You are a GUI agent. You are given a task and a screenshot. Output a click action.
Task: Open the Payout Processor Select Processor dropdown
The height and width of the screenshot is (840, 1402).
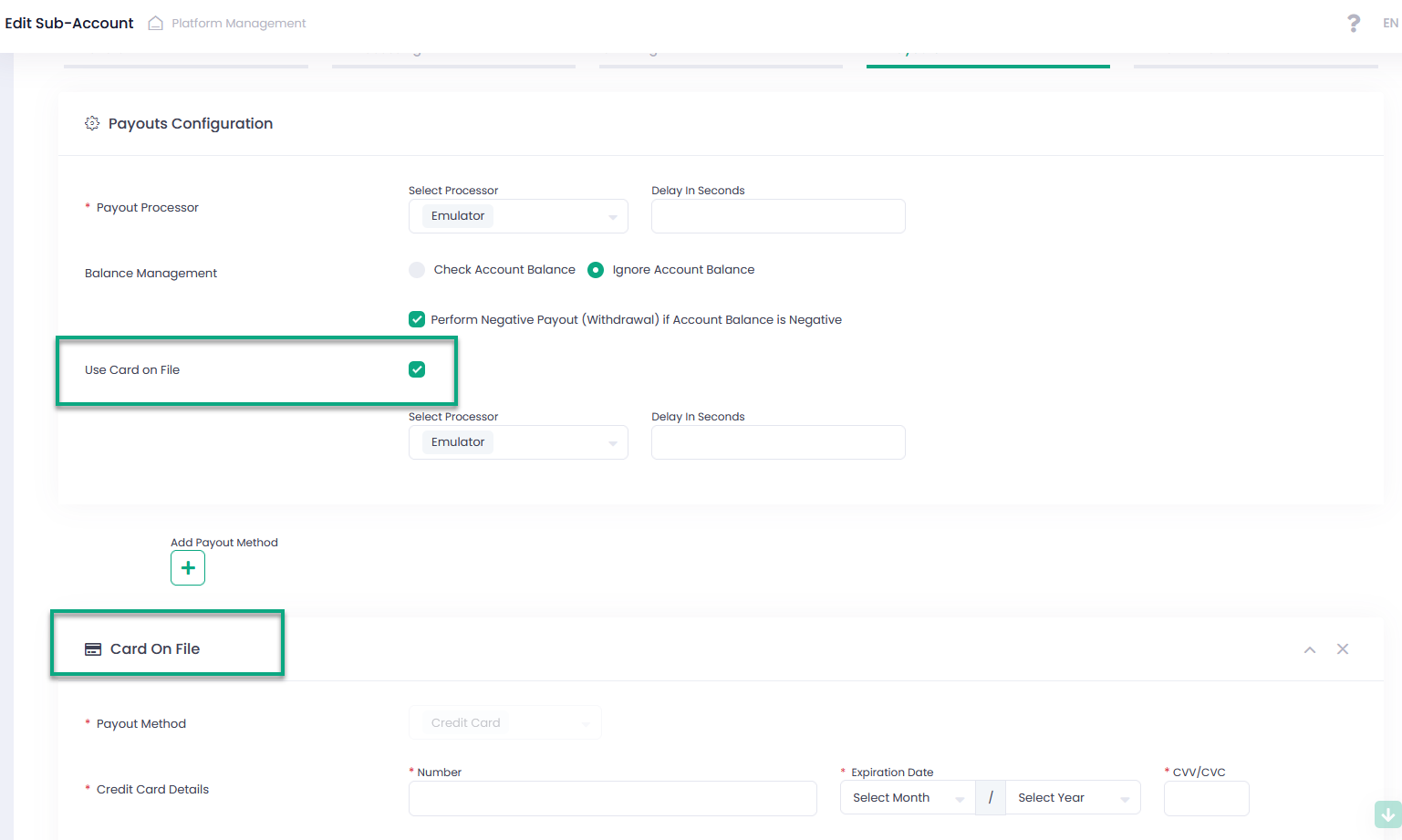518,216
